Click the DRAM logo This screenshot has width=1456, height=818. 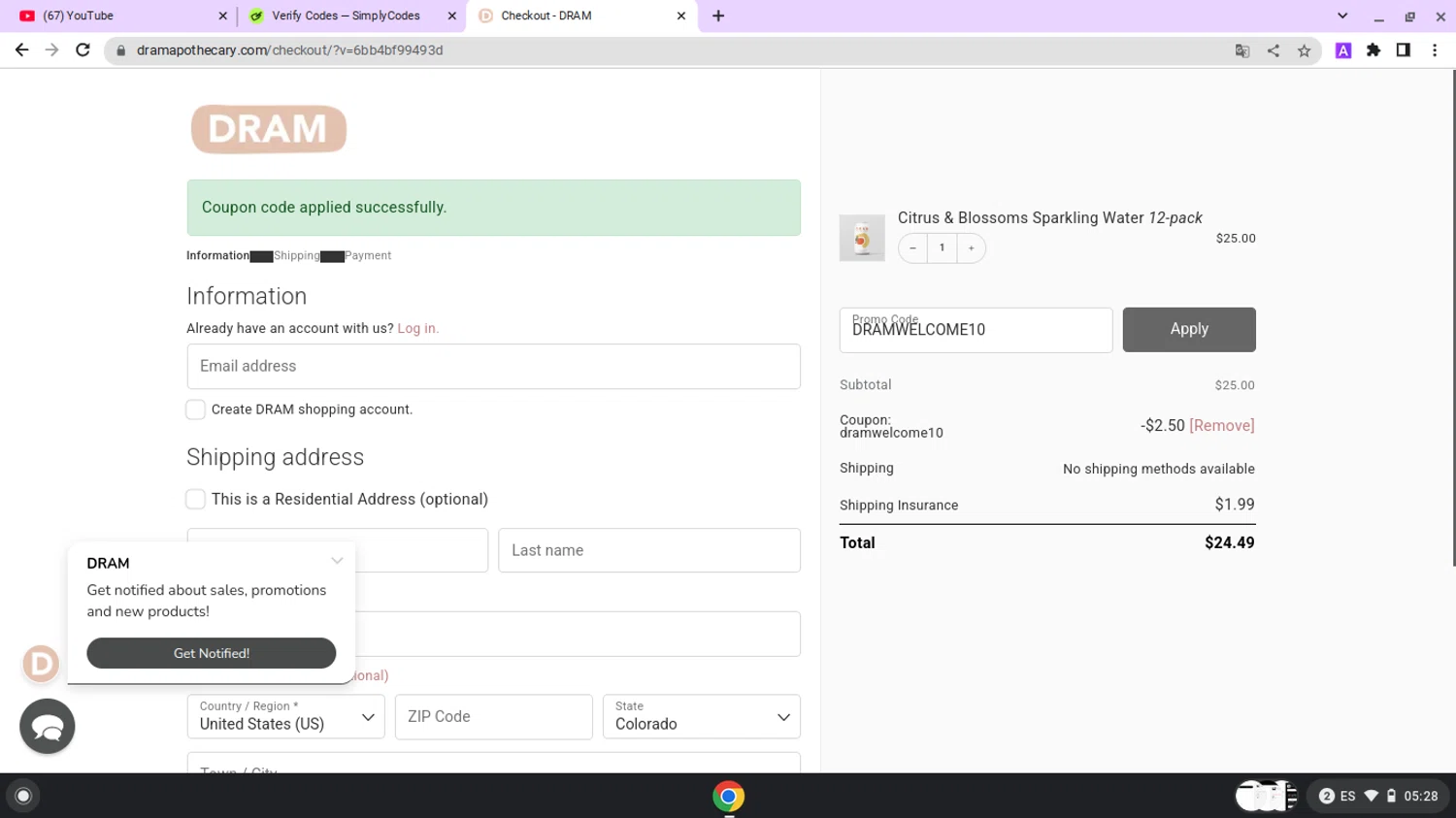[x=269, y=129]
